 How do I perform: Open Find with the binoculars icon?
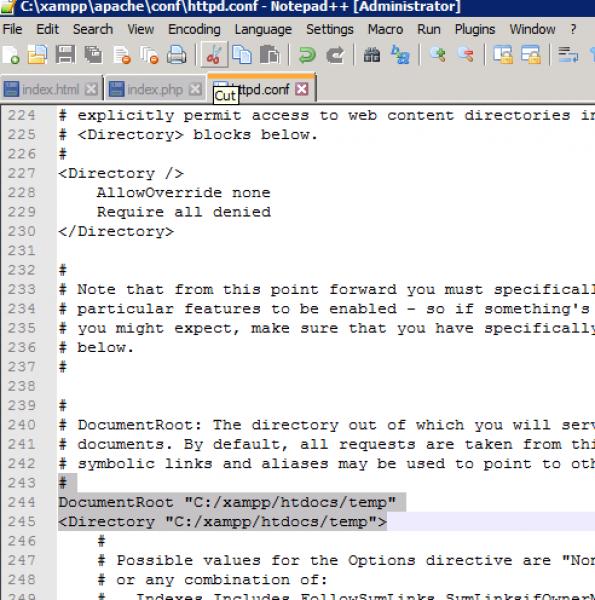pos(372,55)
